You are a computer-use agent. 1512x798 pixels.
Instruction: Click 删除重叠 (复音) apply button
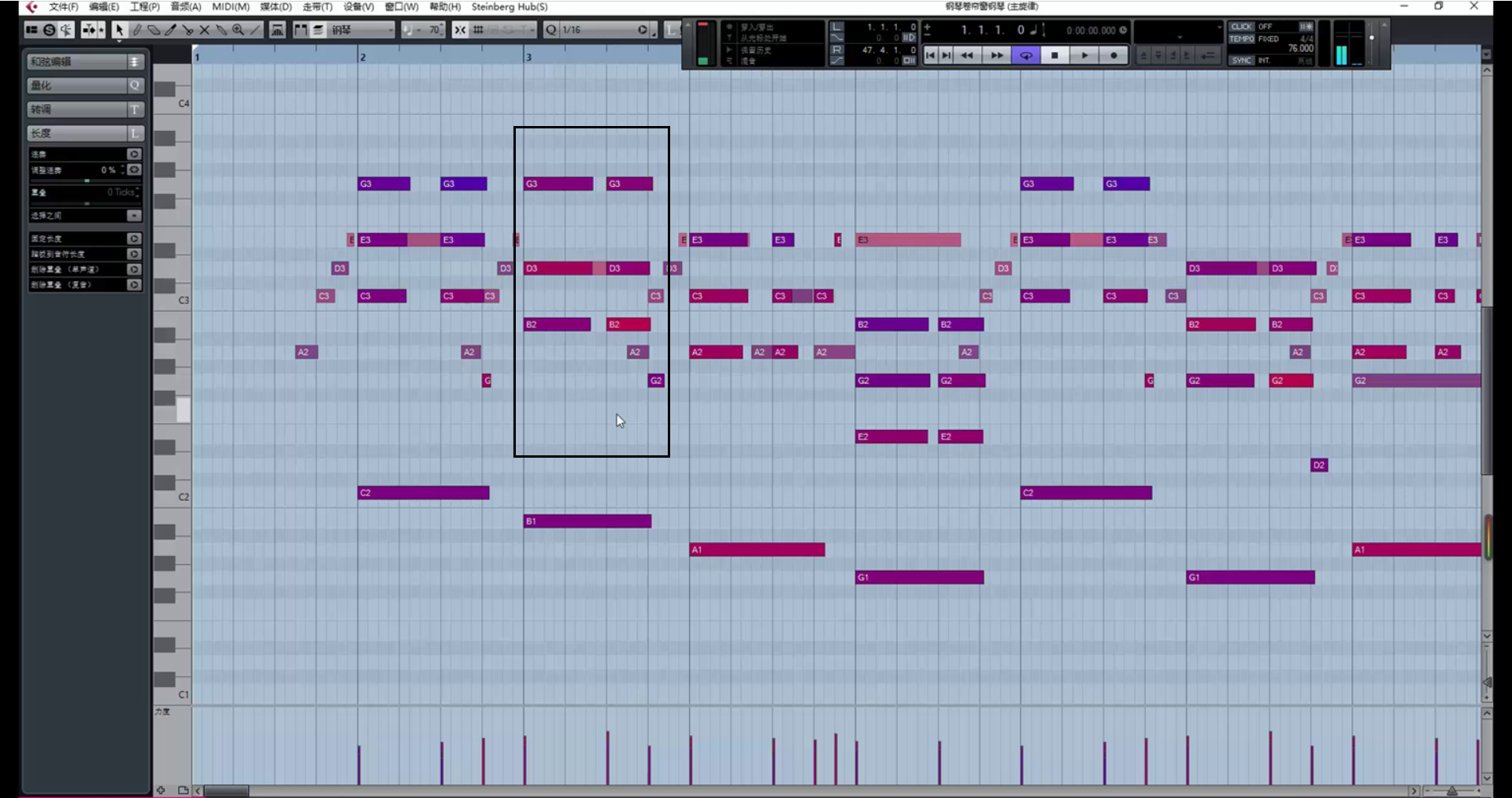point(134,284)
